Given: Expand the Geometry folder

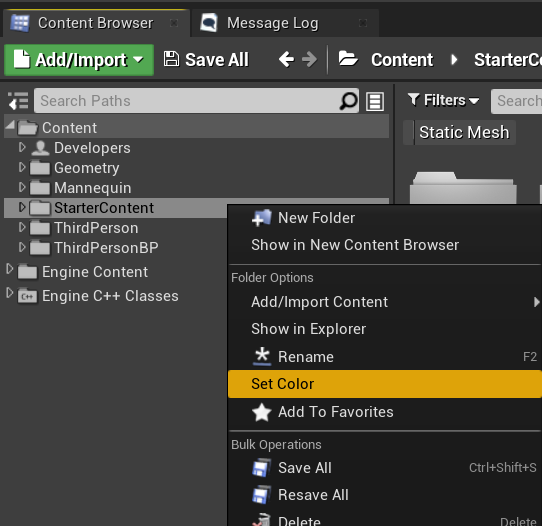Looking at the screenshot, I should (22, 167).
